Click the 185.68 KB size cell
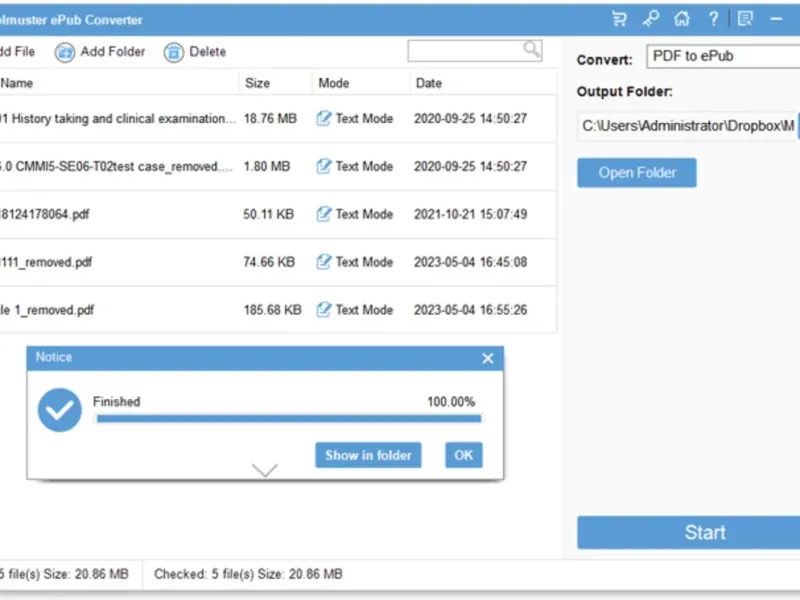The image size is (800, 600). (272, 310)
